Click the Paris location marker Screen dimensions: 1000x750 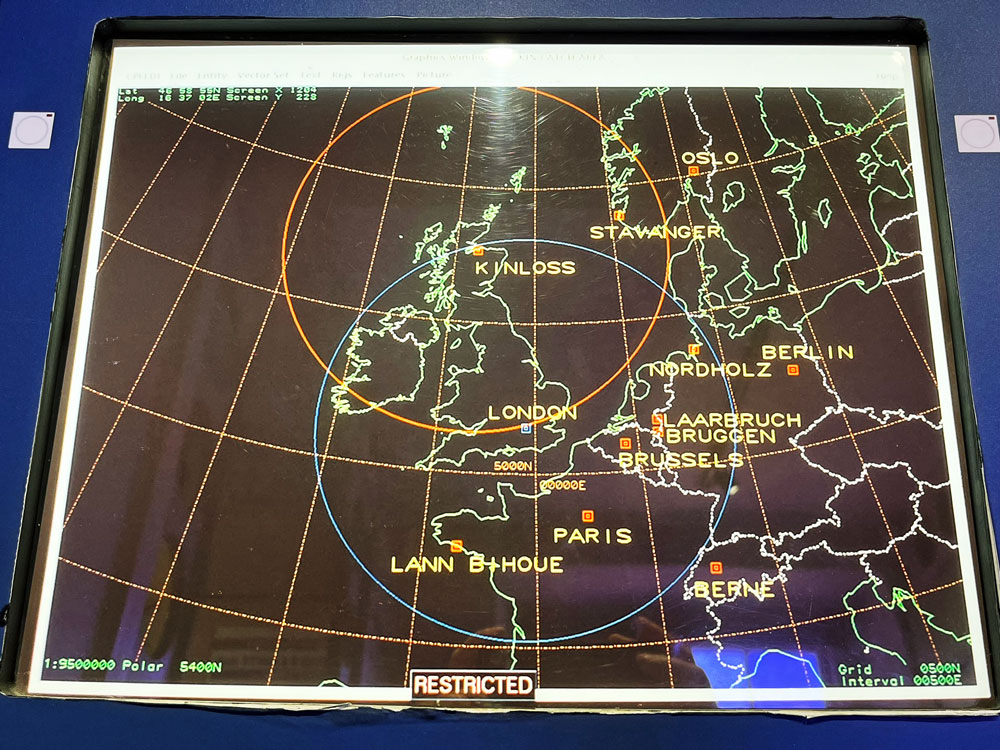point(587,516)
